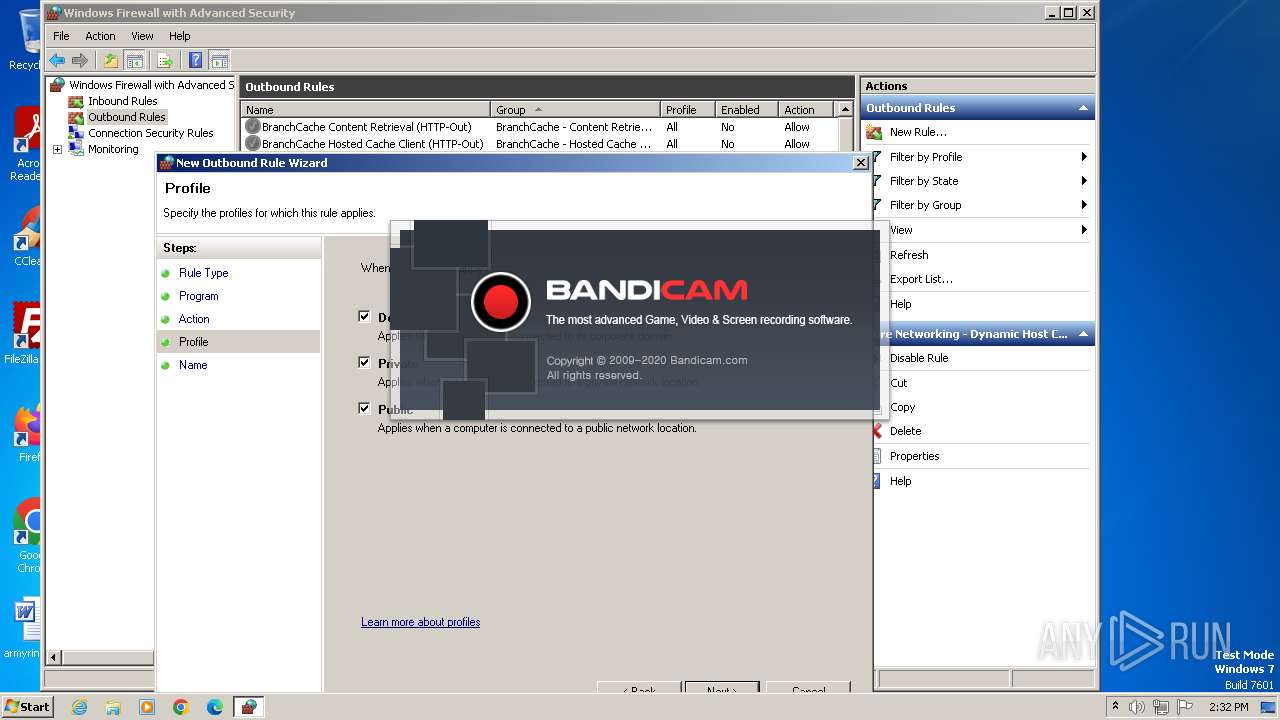Open the File menu
Screen dimensions: 1280x720
pos(61,36)
